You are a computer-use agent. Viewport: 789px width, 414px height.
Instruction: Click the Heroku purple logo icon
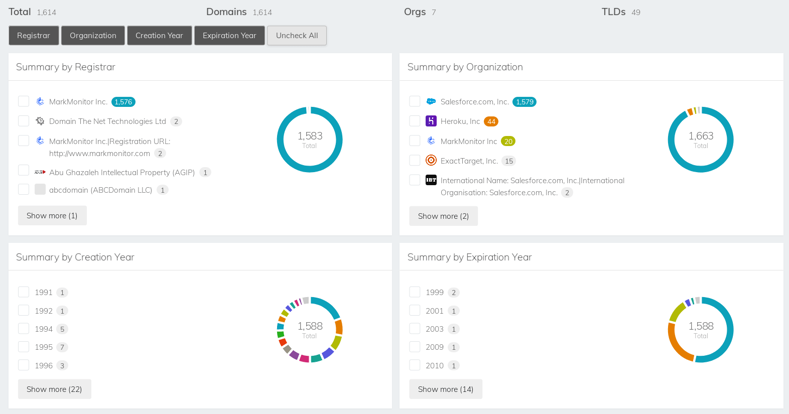pyautogui.click(x=431, y=121)
